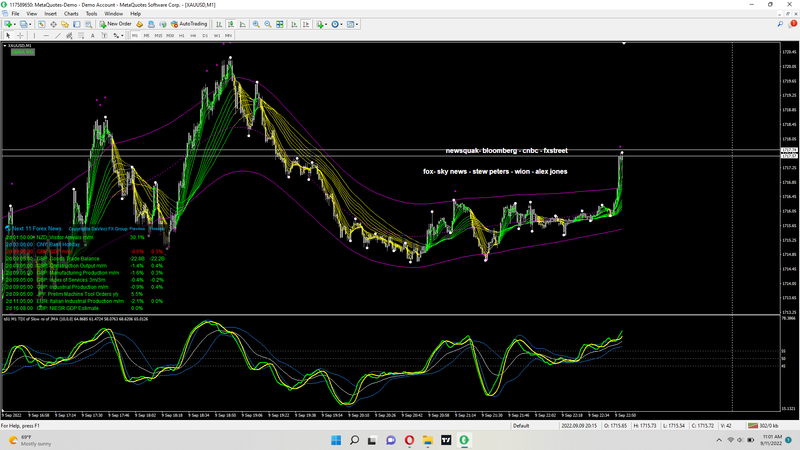The width and height of the screenshot is (800, 450).
Task: Draw a vertical line tool
Action: tap(34, 36)
